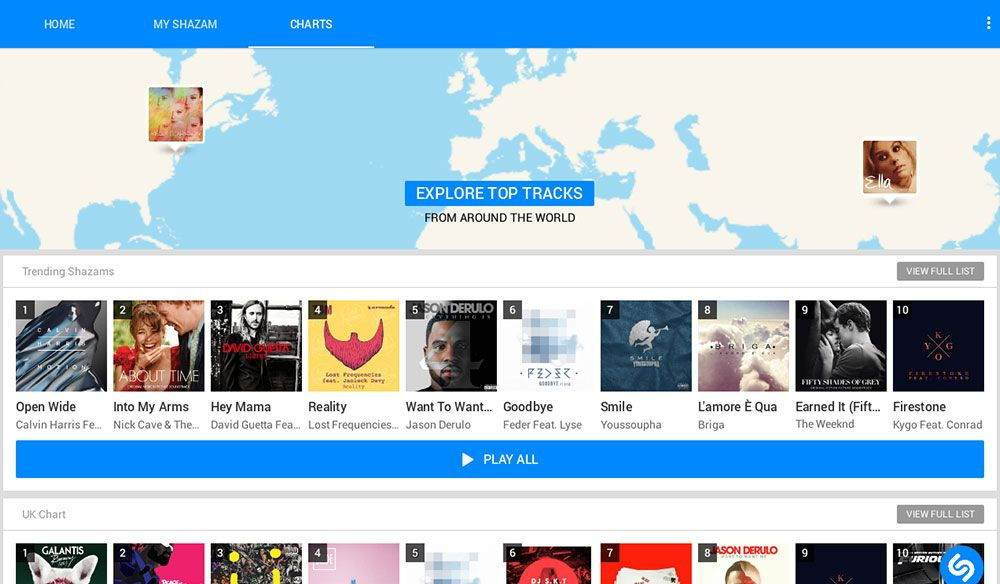Choose the Reality Lost Frequencies artwork
Viewport: 1000px width, 584px height.
pos(354,346)
